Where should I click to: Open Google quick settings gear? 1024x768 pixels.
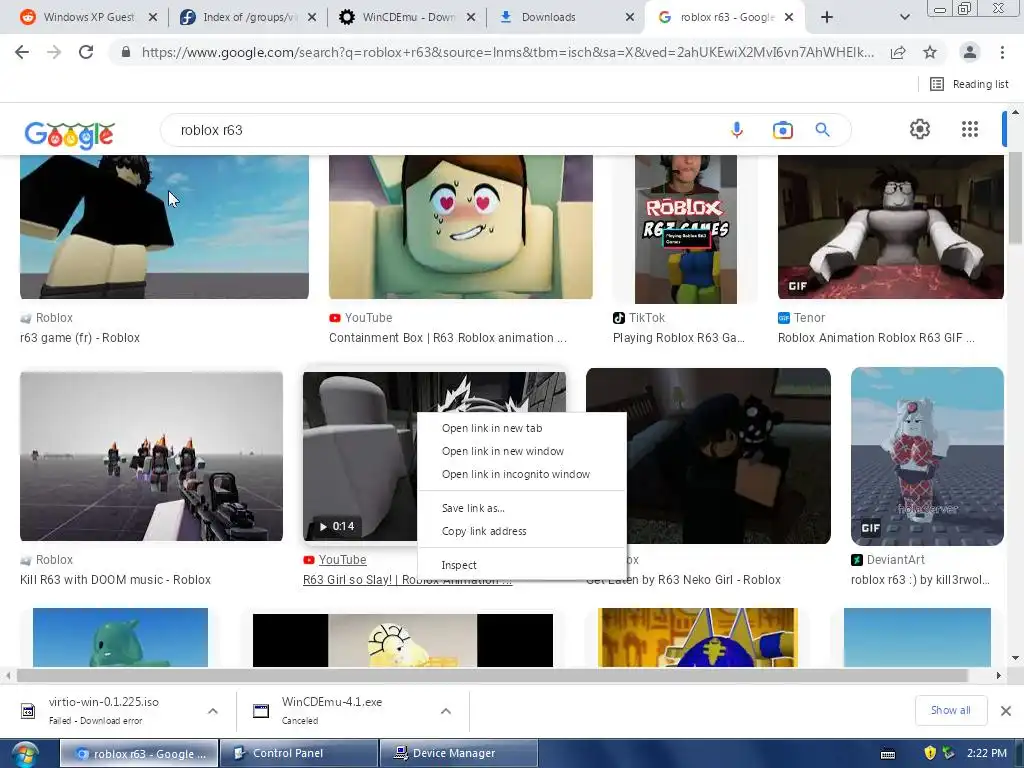[x=920, y=129]
